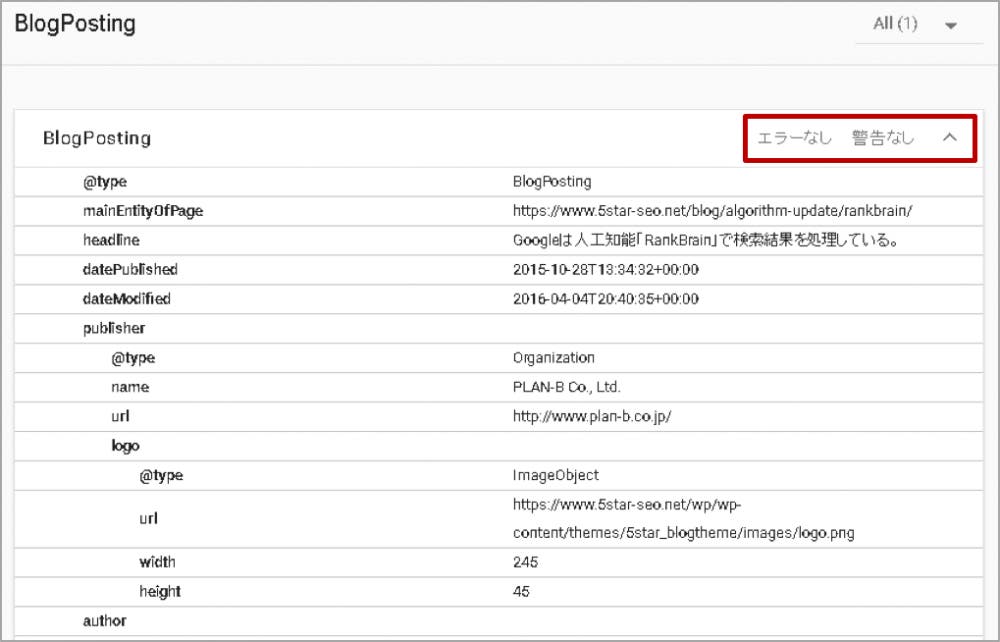Click the ImageObject type value
This screenshot has height=642, width=1000.
[x=555, y=475]
